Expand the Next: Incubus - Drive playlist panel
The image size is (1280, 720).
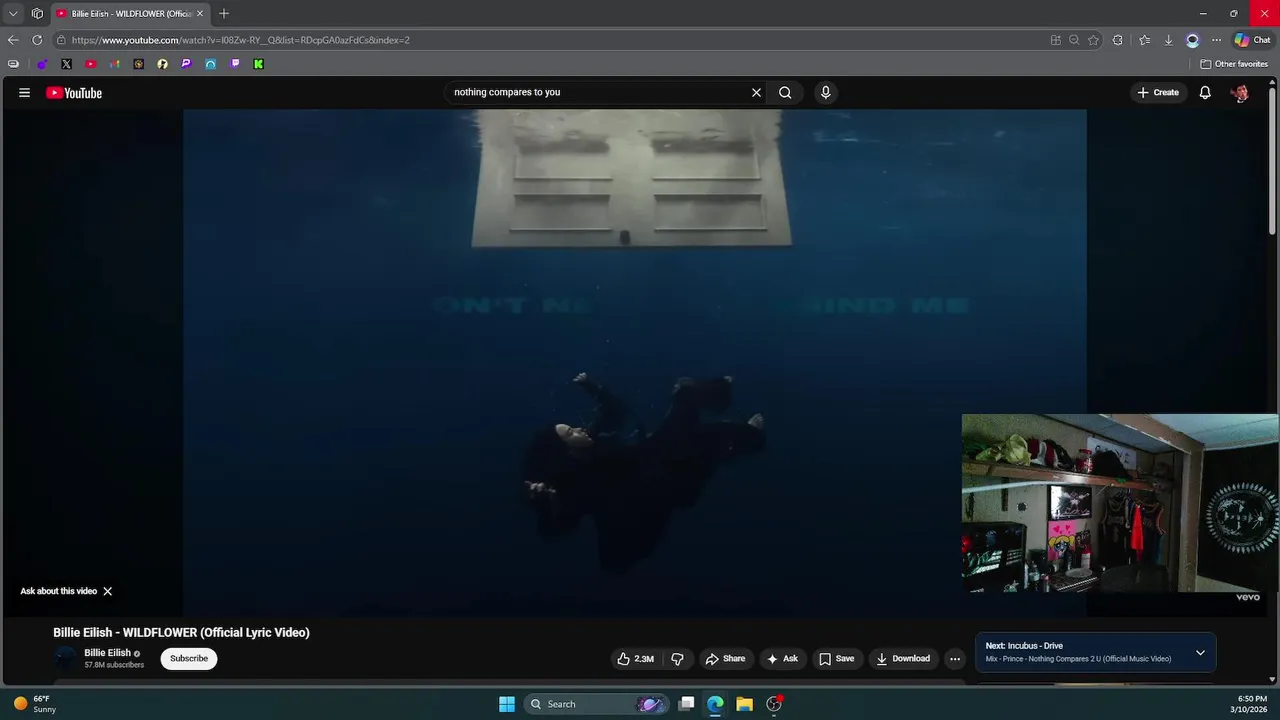coord(1200,653)
